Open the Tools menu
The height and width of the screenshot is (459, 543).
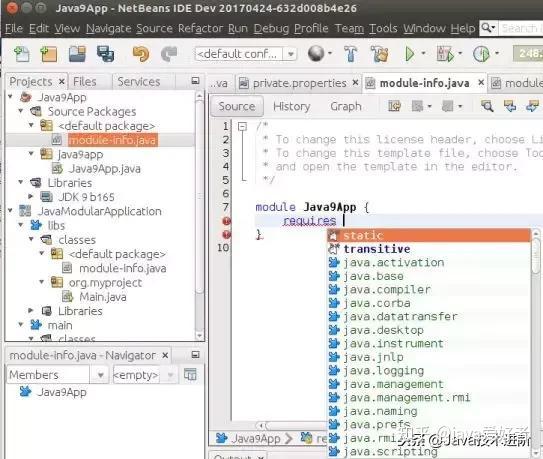[383, 28]
